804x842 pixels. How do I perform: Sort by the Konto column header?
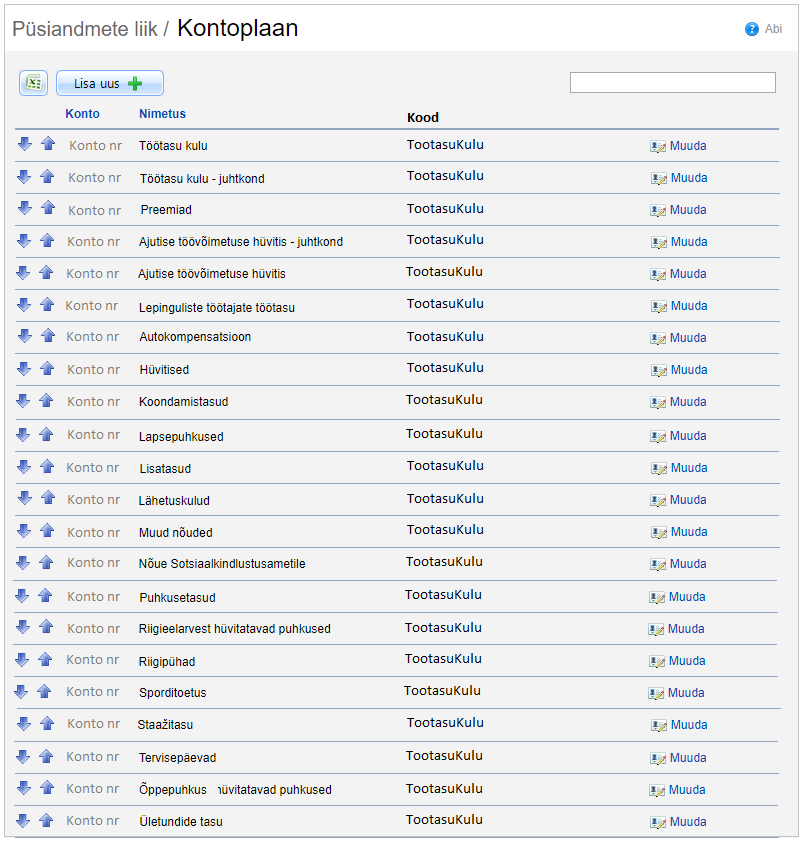click(x=82, y=114)
